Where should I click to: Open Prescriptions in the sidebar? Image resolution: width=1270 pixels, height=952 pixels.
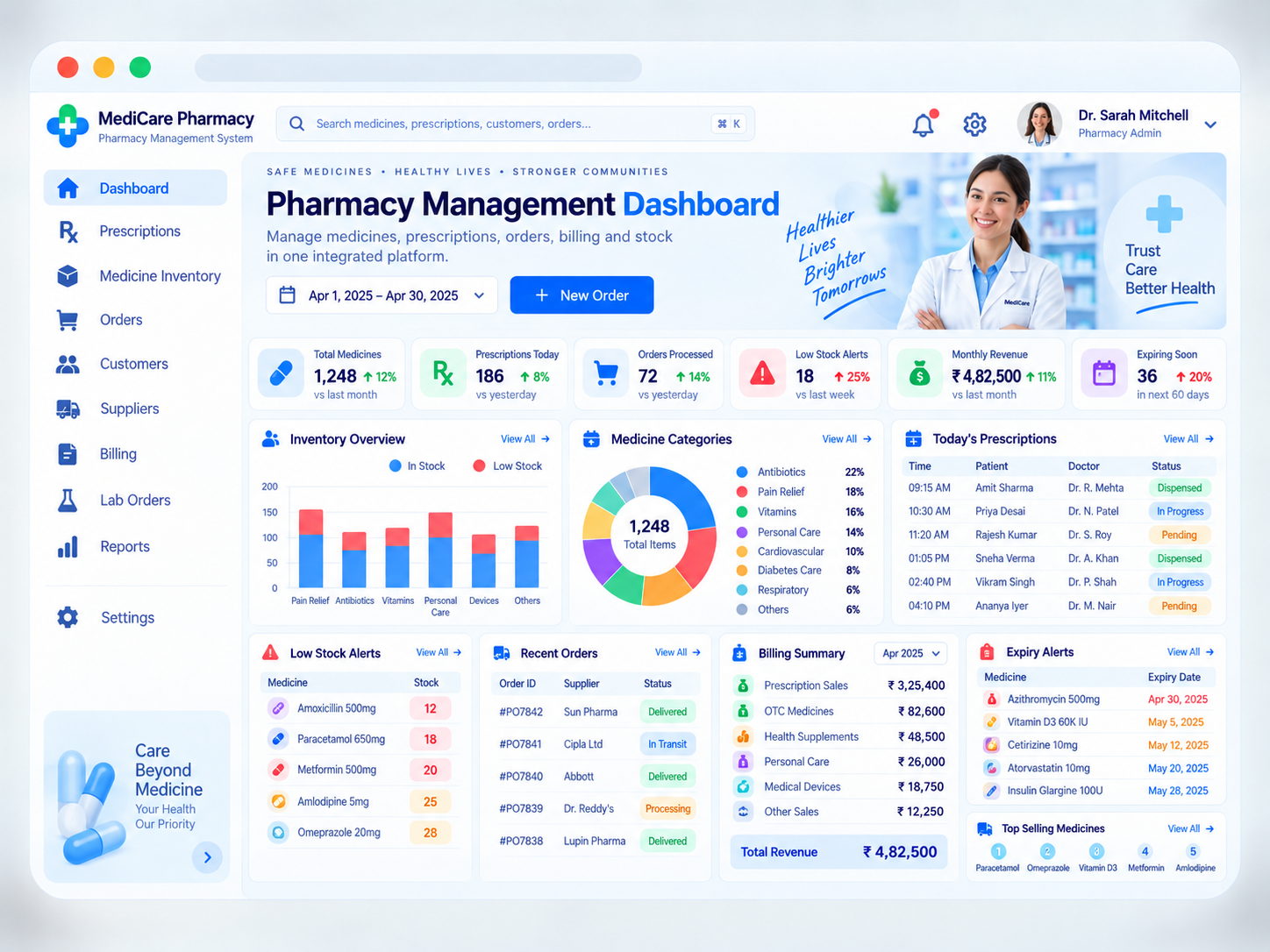coord(135,231)
